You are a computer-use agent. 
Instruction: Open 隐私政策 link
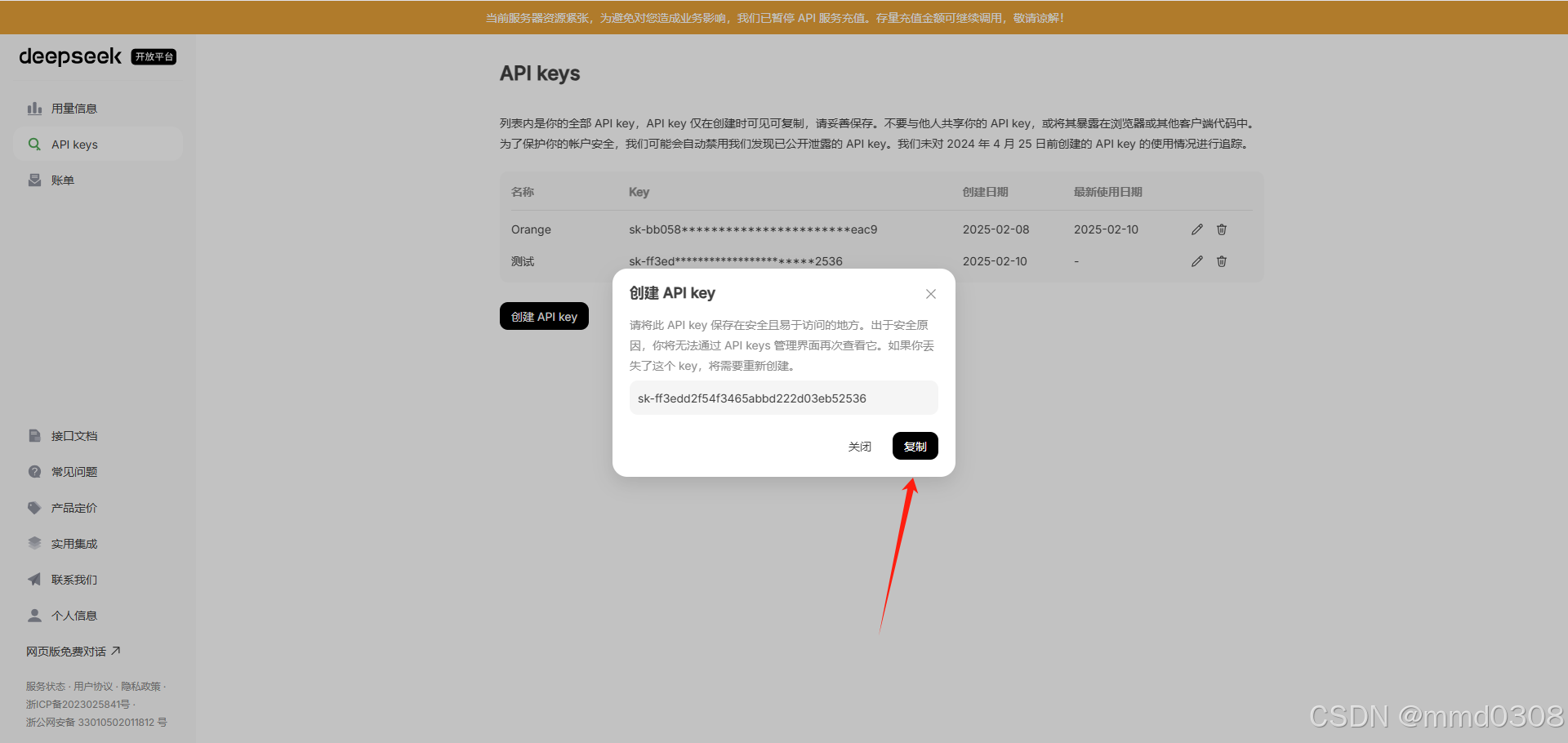[x=141, y=687]
